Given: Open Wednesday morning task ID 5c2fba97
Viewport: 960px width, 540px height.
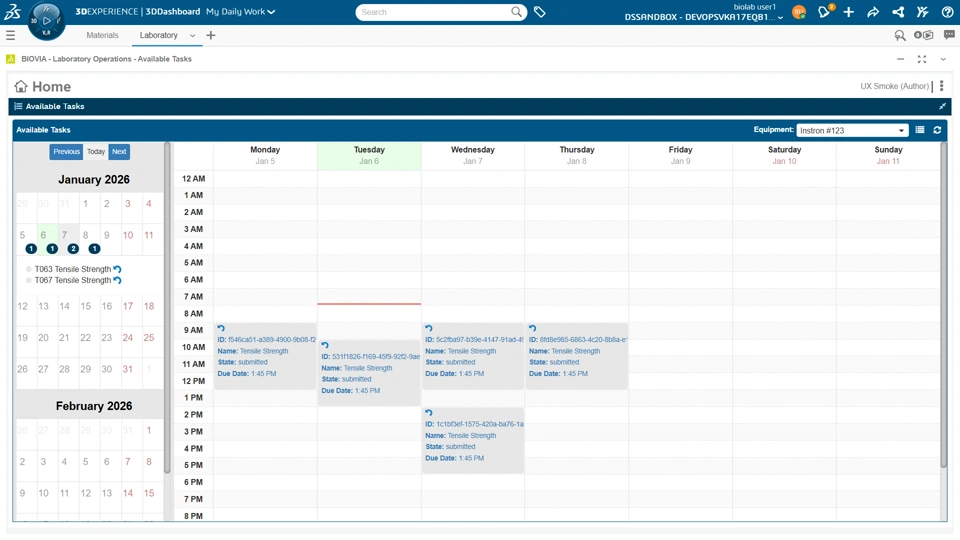Looking at the screenshot, I should tap(473, 356).
